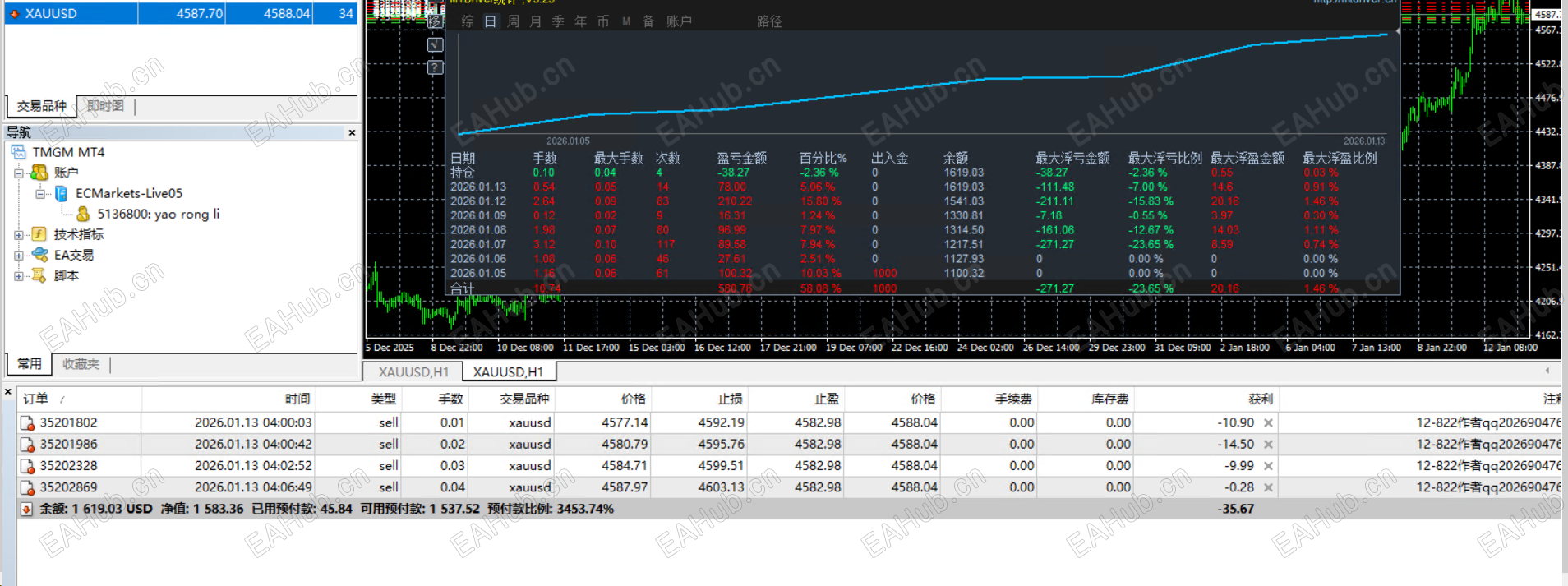Select the XAUUSD row in Market Watch

click(x=181, y=13)
